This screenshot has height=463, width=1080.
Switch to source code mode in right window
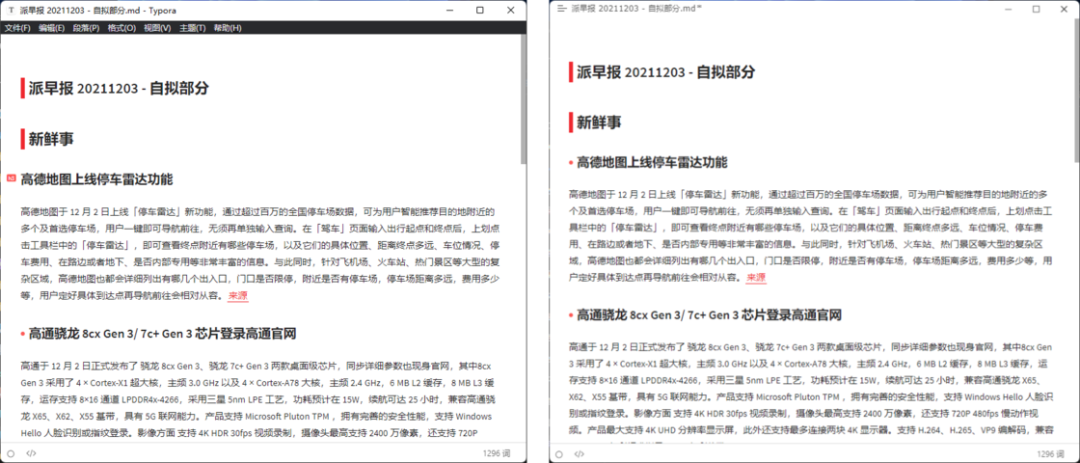coord(579,454)
